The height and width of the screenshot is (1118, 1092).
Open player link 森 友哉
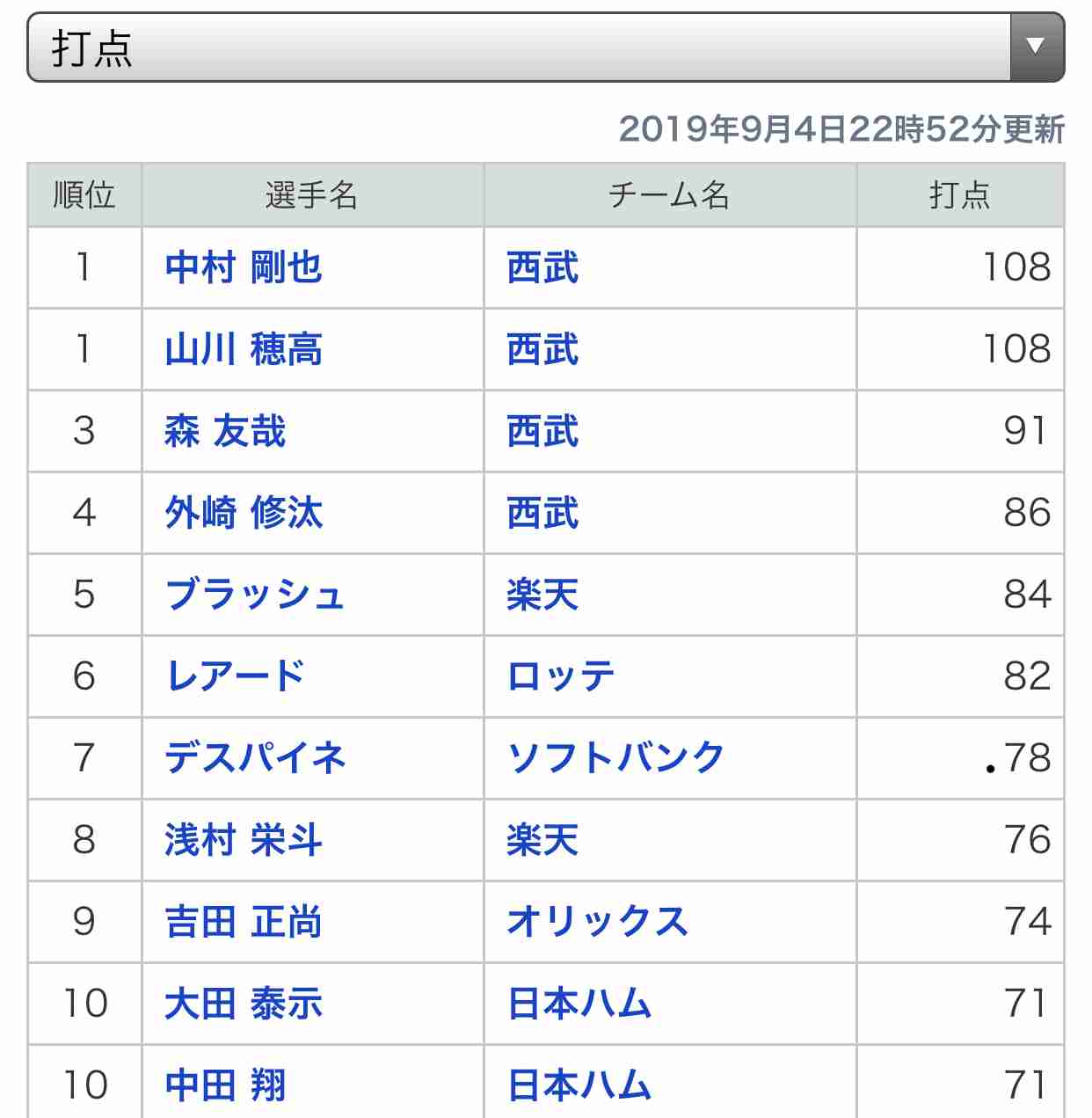click(x=225, y=431)
